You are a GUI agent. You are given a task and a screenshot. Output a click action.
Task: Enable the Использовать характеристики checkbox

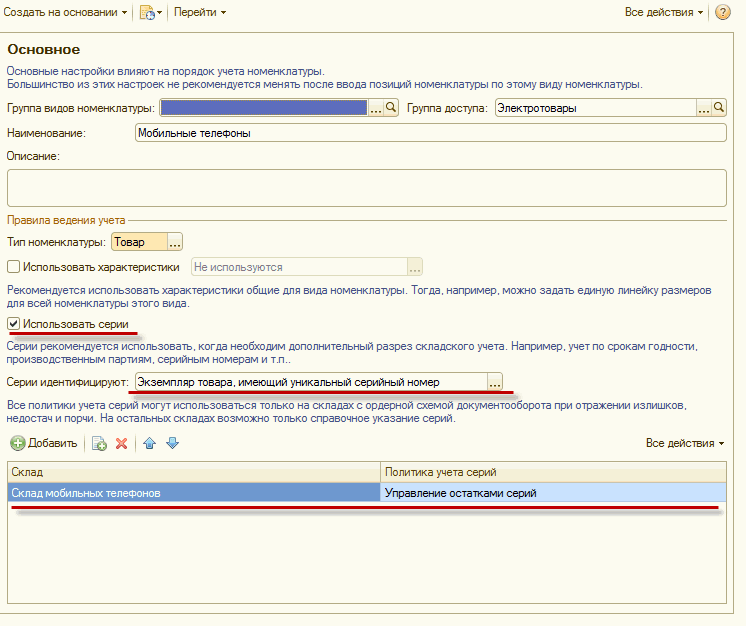(13, 267)
